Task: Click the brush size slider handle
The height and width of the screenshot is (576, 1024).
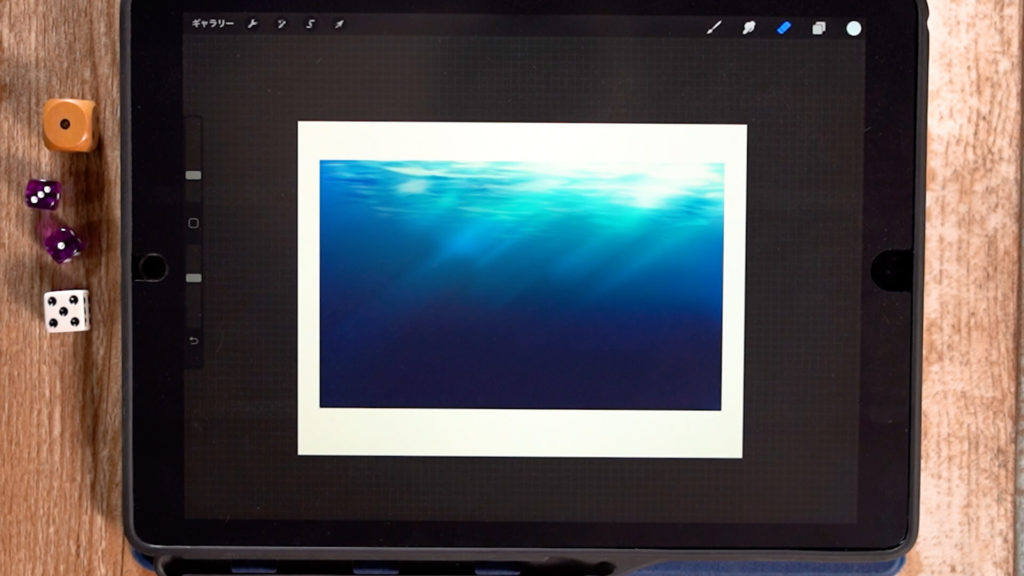Action: click(194, 175)
